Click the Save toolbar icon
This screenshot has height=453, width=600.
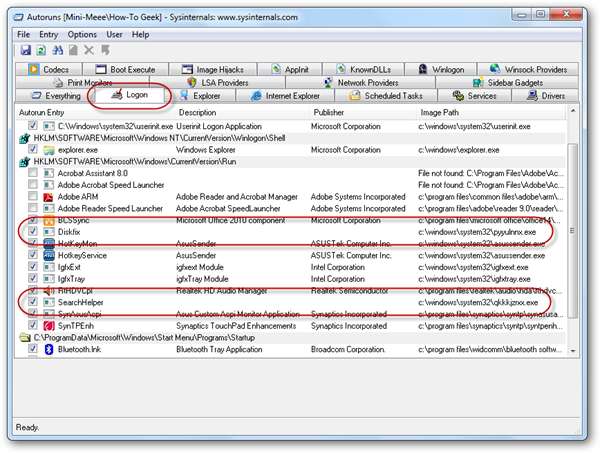[x=24, y=50]
